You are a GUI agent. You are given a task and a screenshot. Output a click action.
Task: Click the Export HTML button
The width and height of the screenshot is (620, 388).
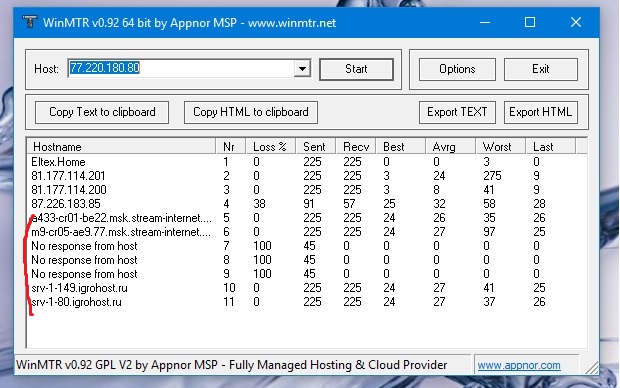[x=541, y=112]
